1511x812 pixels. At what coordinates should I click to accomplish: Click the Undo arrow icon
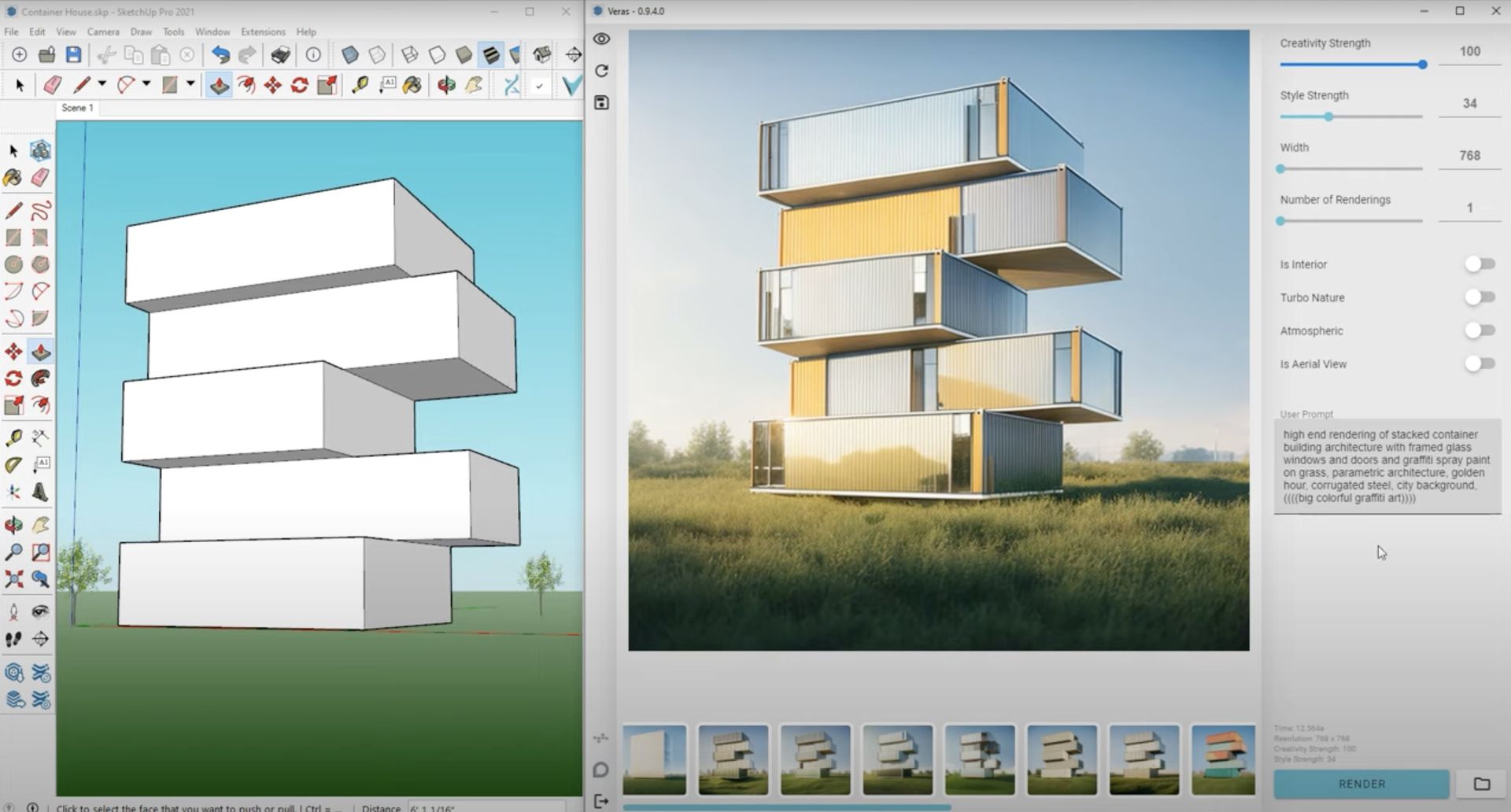(220, 54)
